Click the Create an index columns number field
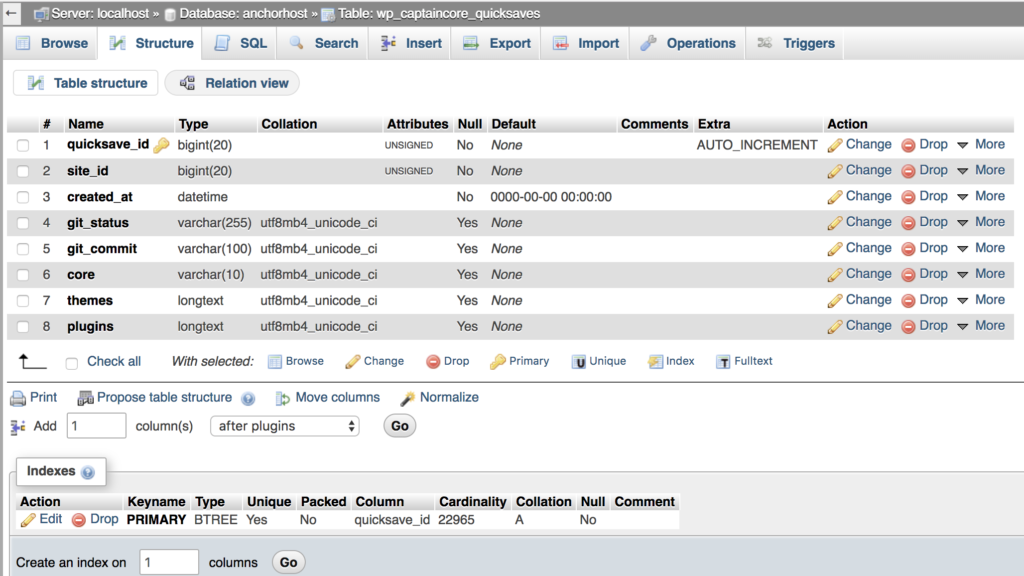This screenshot has height=576, width=1024. pos(168,562)
